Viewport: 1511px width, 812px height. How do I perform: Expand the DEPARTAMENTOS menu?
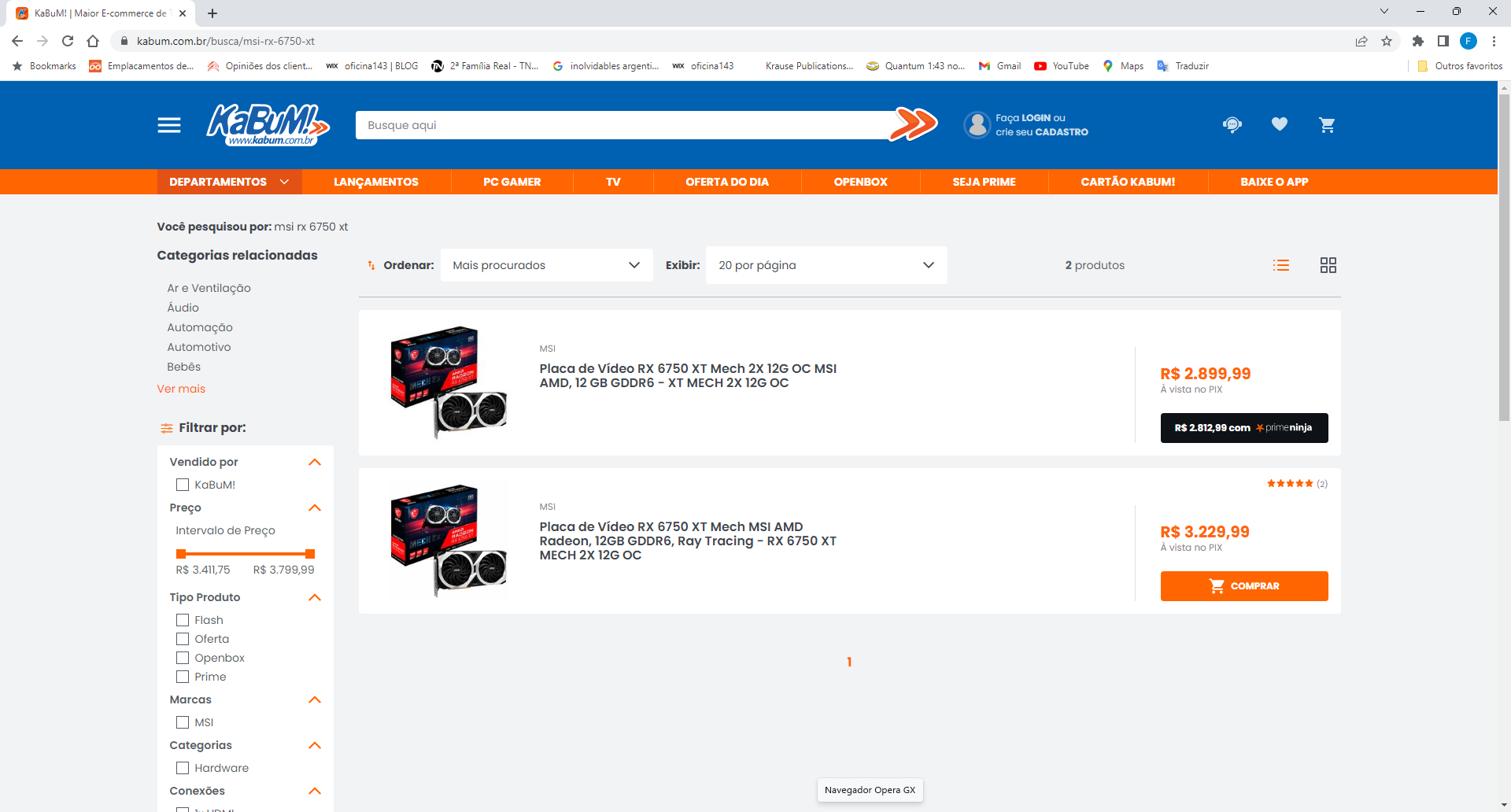tap(229, 182)
